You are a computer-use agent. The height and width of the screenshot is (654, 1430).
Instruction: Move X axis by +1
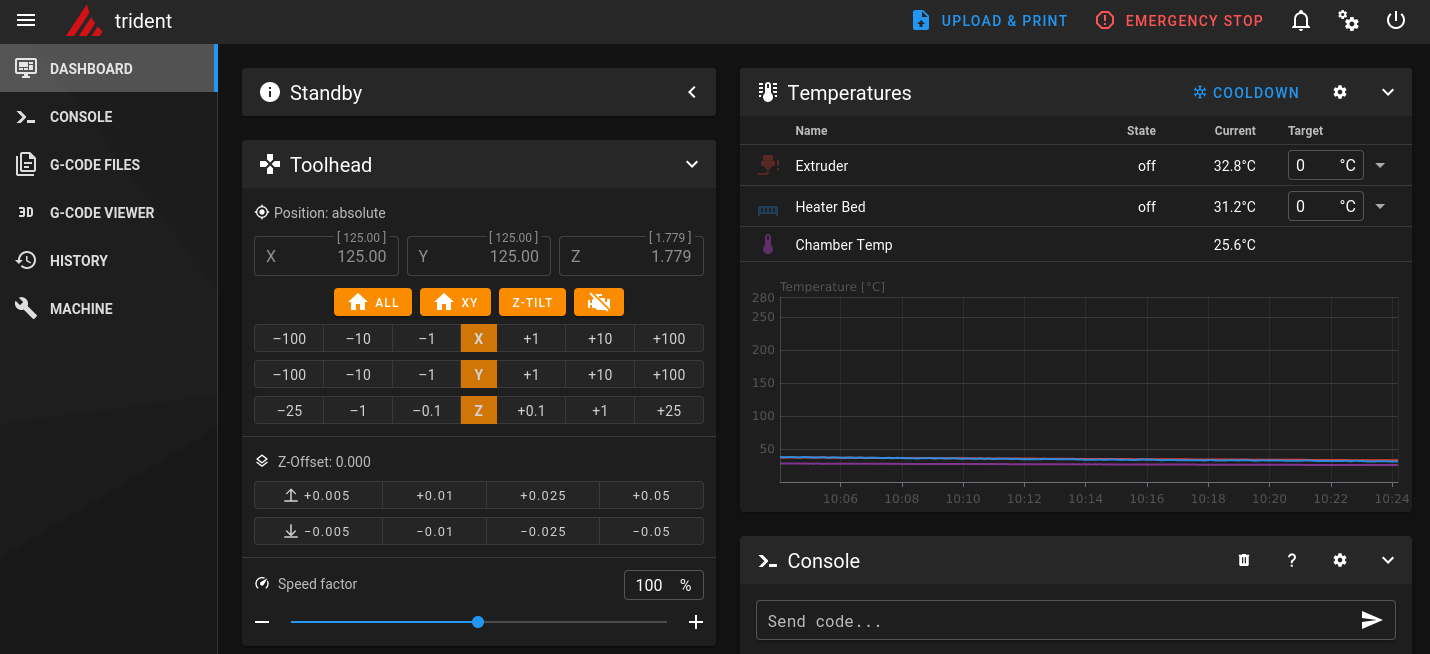pyautogui.click(x=531, y=338)
